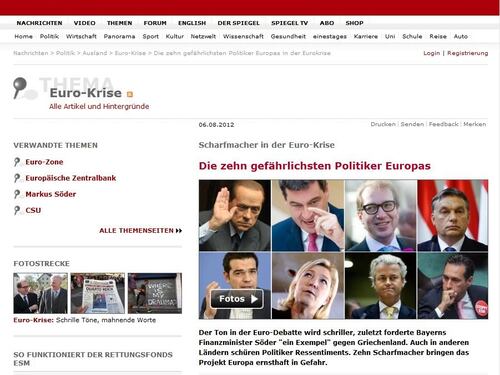Image resolution: width=500 pixels, height=375 pixels.
Task: Open SO FUNKTIONIERT DER RETTUNGSFONDS ESM
Action: tap(93, 359)
